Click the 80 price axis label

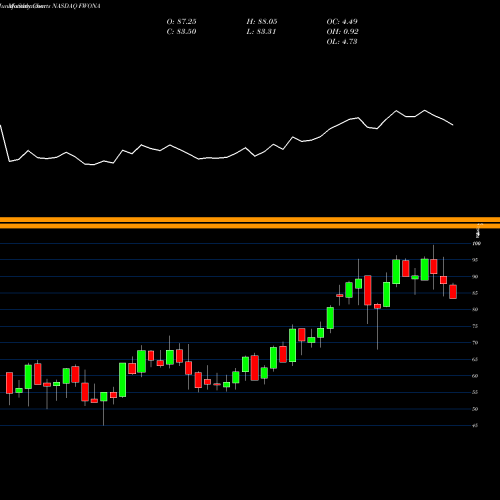point(476,310)
